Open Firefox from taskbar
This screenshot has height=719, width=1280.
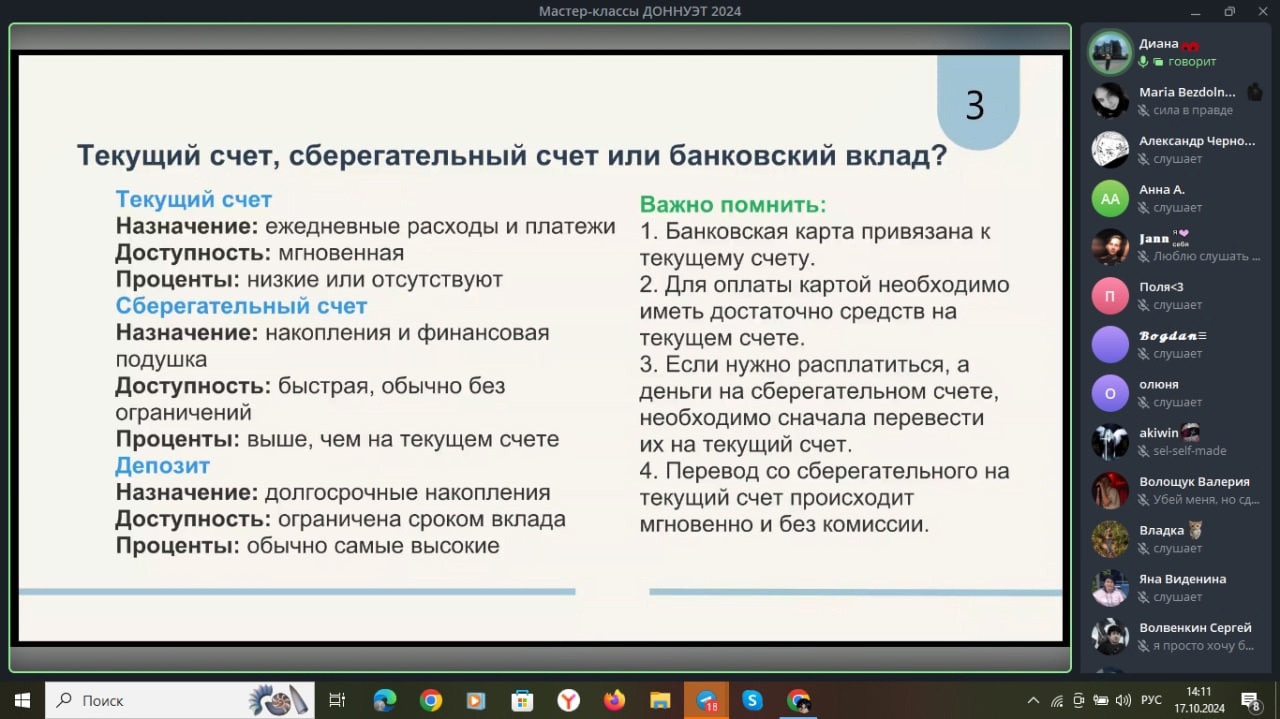pos(614,701)
